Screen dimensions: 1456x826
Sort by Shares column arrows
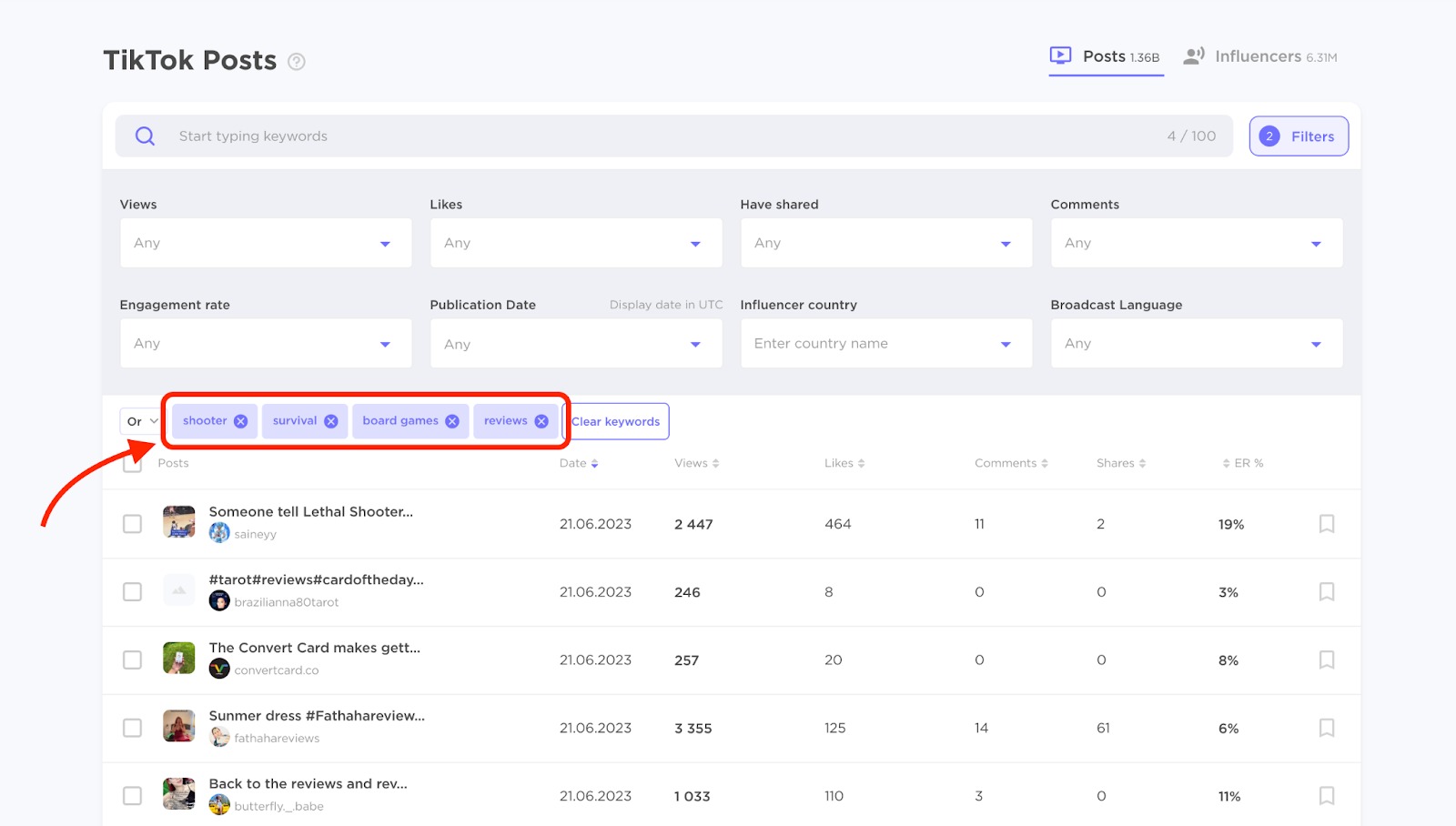click(x=1142, y=464)
